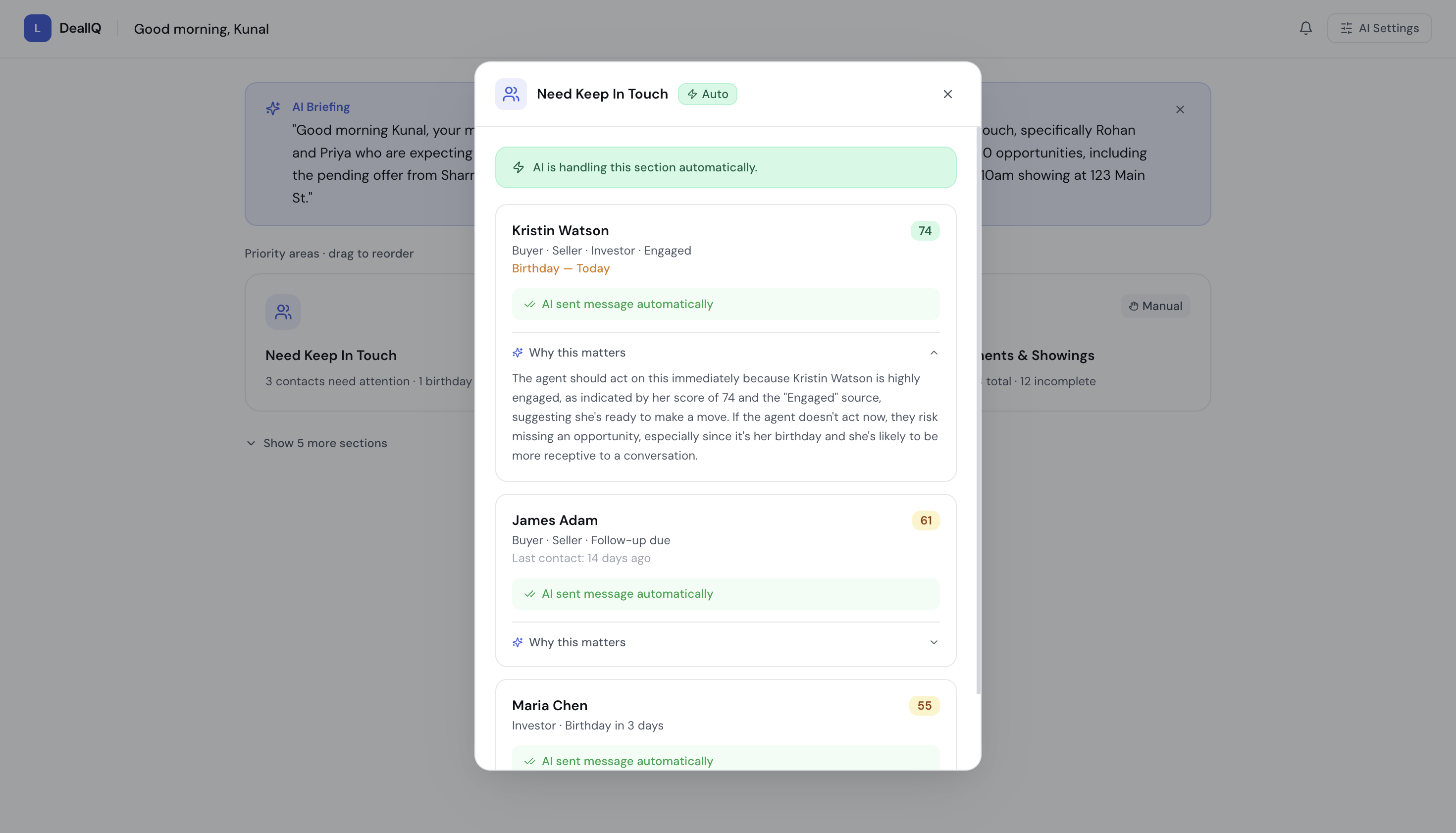Click the DealIQ logo avatar

[x=37, y=28]
